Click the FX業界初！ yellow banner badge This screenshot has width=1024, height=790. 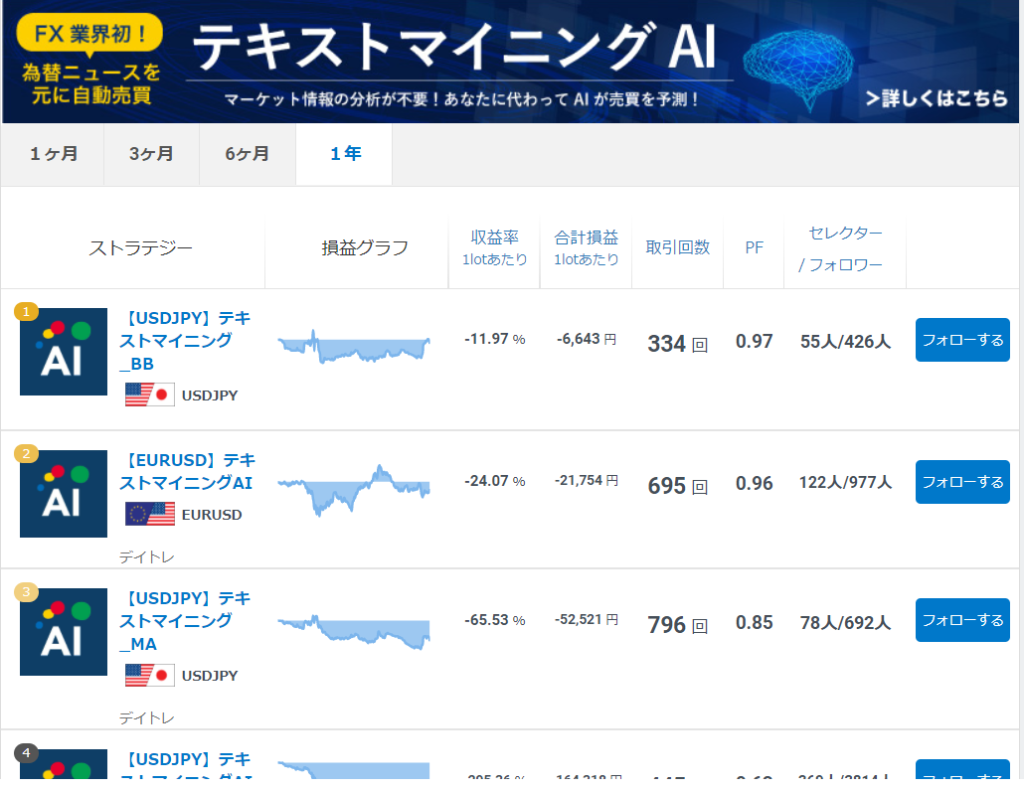click(89, 33)
